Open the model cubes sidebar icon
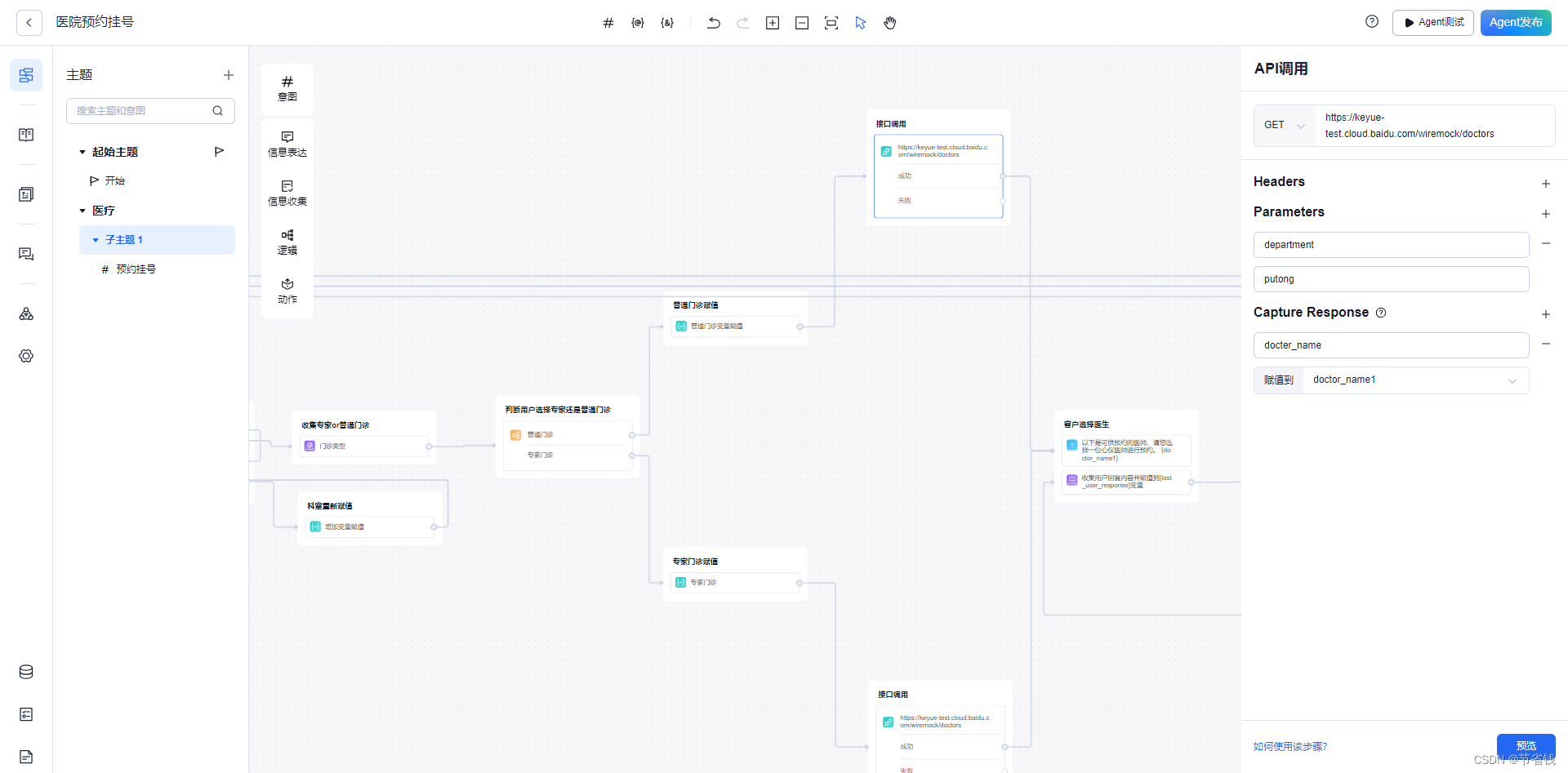 (x=26, y=313)
